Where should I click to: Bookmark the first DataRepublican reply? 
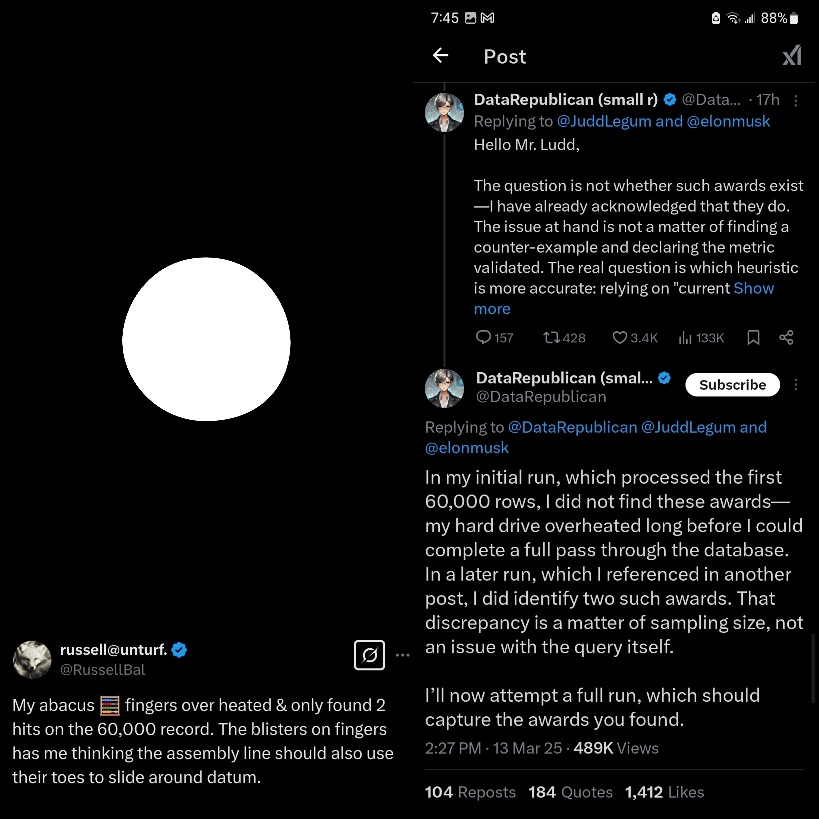point(753,338)
